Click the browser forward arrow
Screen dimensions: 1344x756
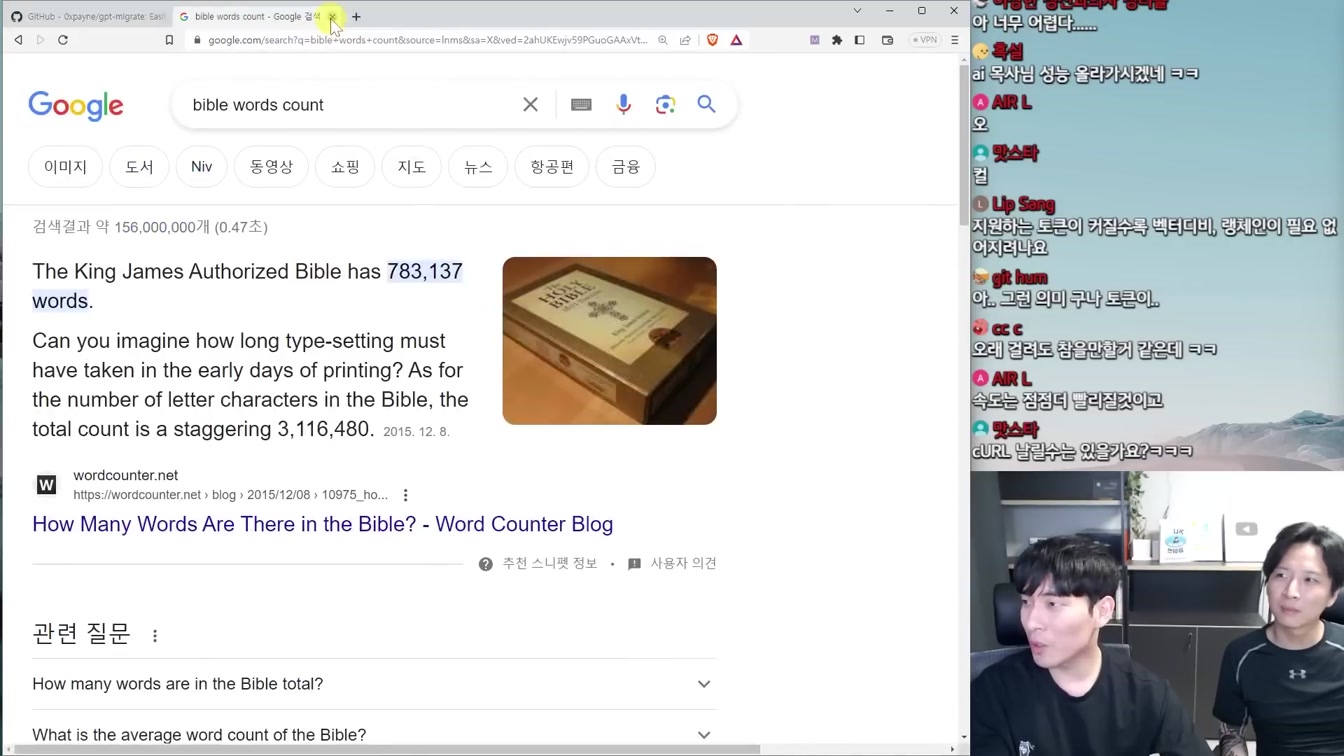pos(40,40)
